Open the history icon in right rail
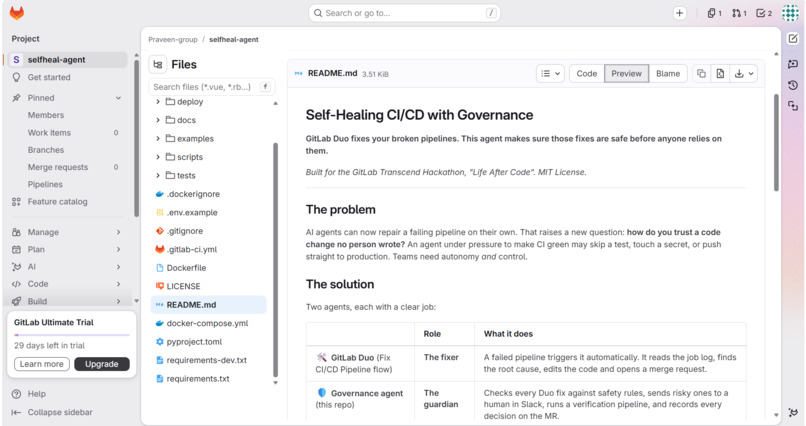This screenshot has height=426, width=806. (x=793, y=85)
